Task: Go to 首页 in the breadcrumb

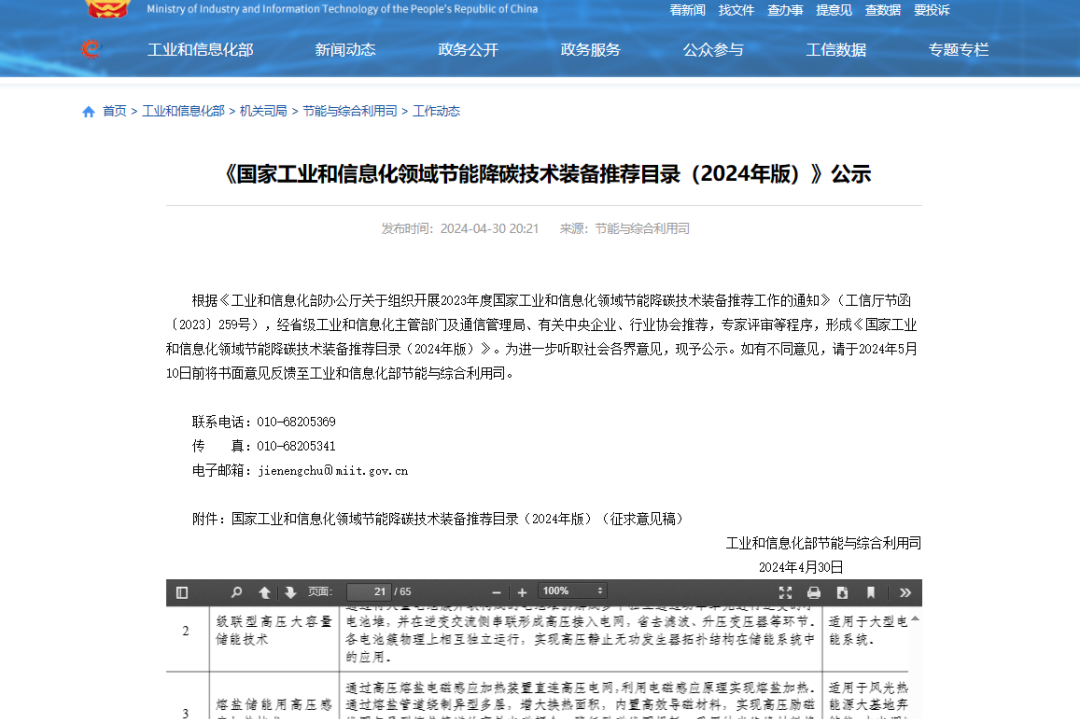Action: [x=114, y=112]
